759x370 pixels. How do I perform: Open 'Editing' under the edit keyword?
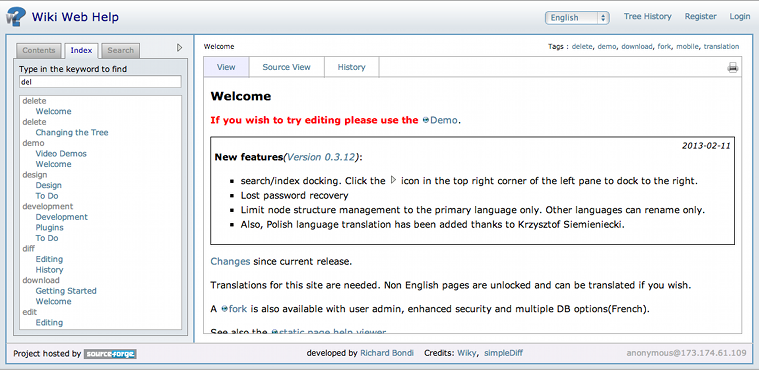coord(49,323)
